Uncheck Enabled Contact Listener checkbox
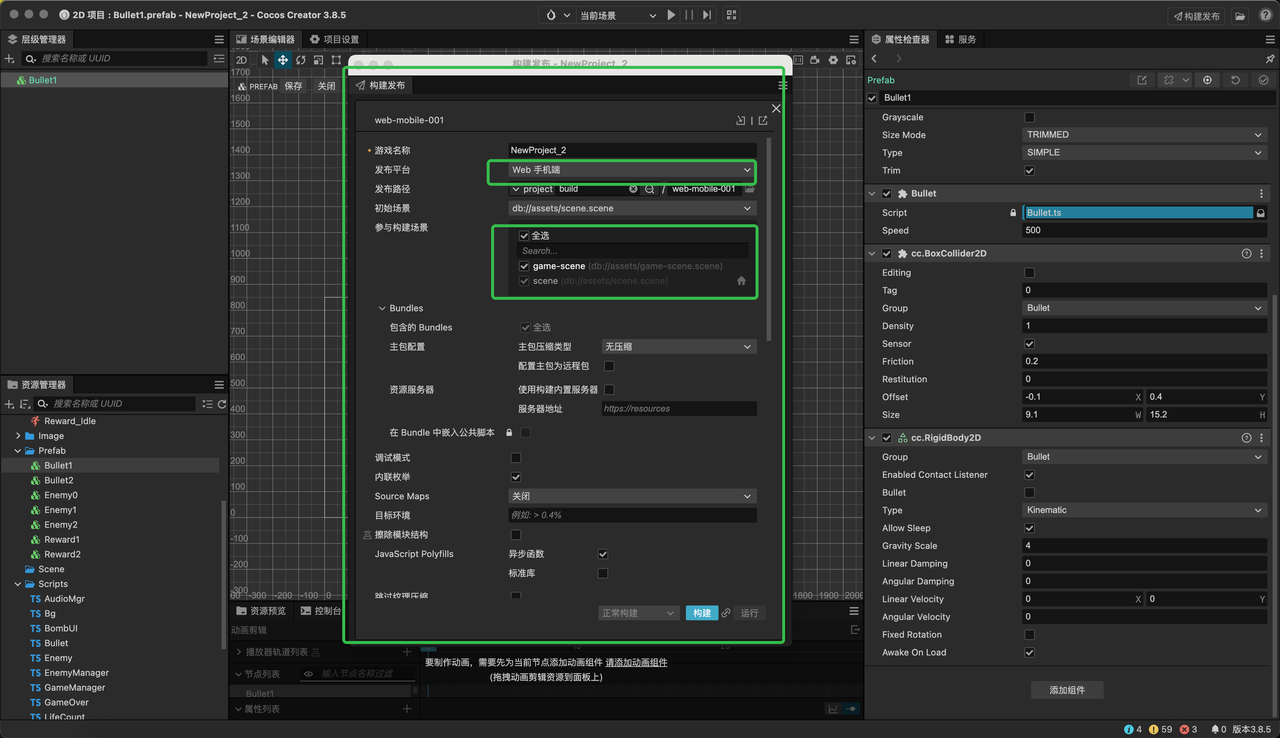The image size is (1280, 738). [x=1030, y=475]
